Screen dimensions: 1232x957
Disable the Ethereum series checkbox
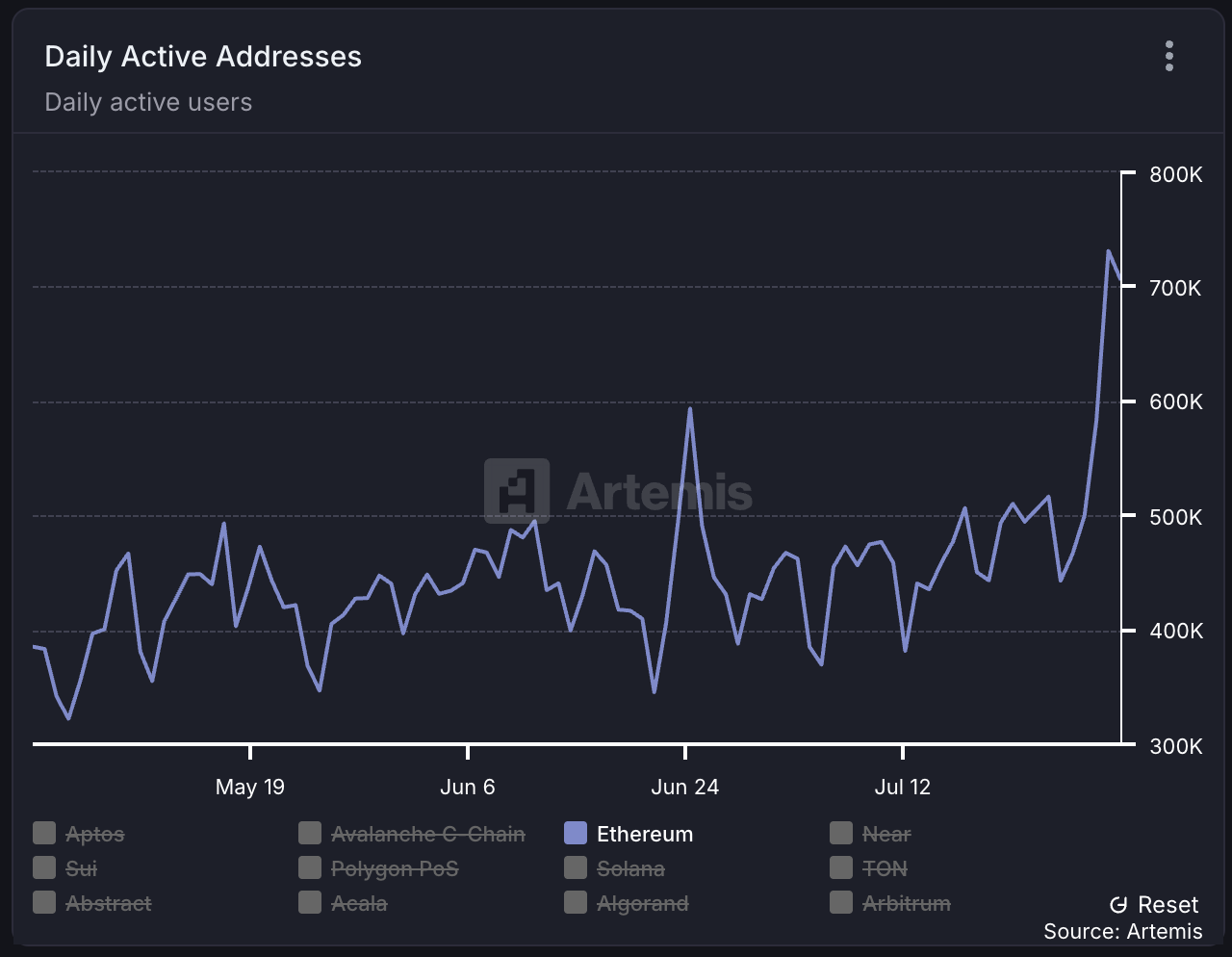576,833
